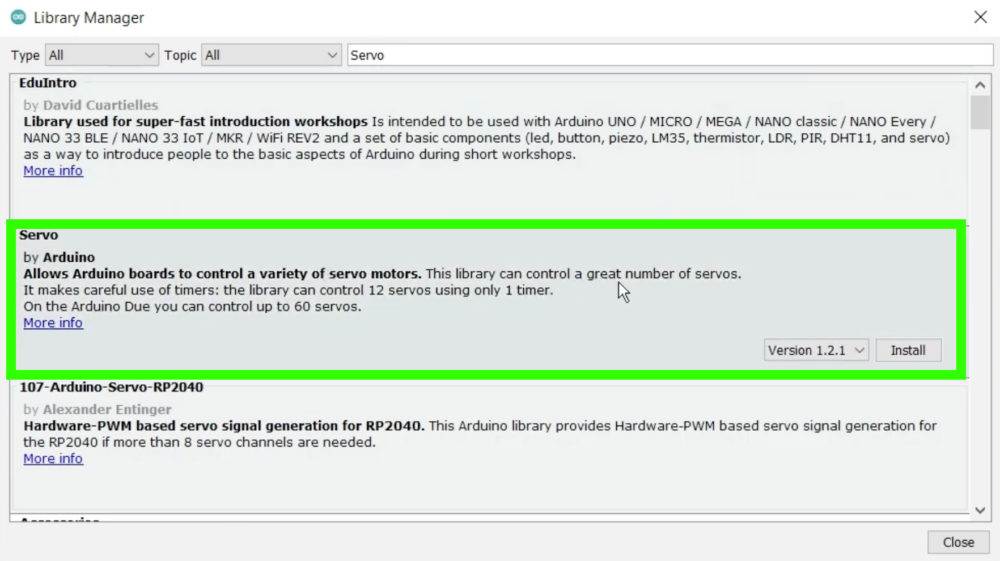
Task: Click the scrollbar up arrow
Action: 980,85
